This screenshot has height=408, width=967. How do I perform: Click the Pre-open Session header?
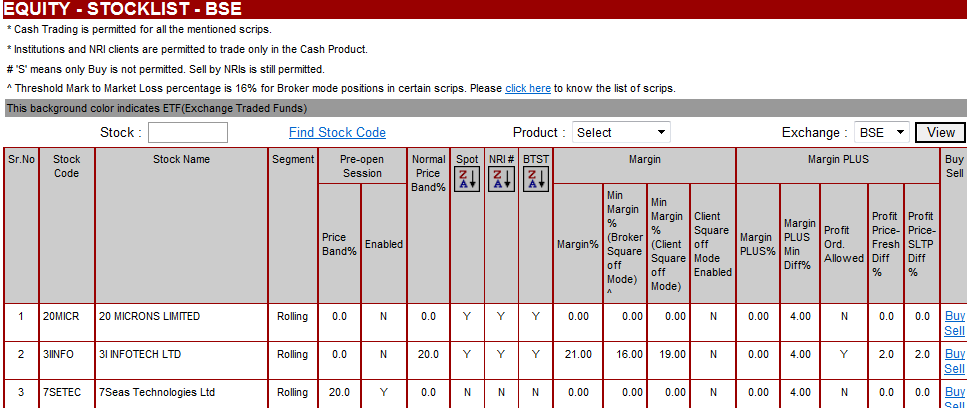362,166
